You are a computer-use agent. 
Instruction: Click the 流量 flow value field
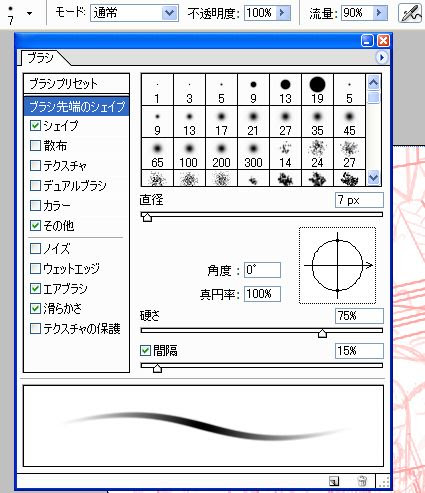(357, 13)
